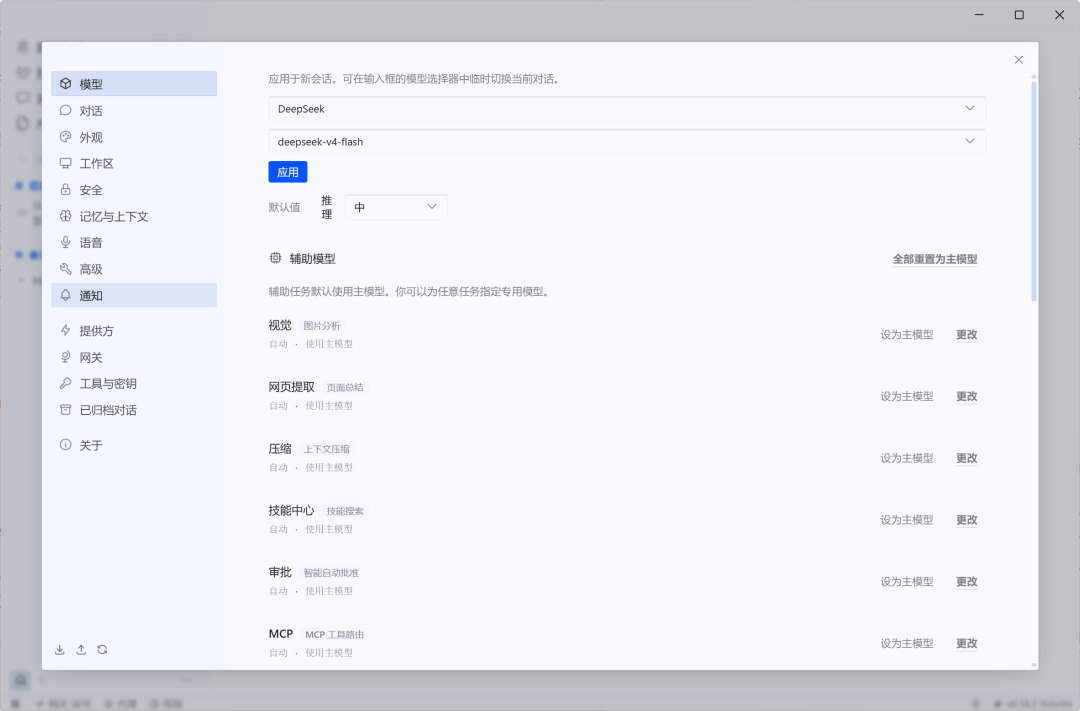The height and width of the screenshot is (711, 1080).
Task: Open the 工作区 settings section
Action: (134, 163)
